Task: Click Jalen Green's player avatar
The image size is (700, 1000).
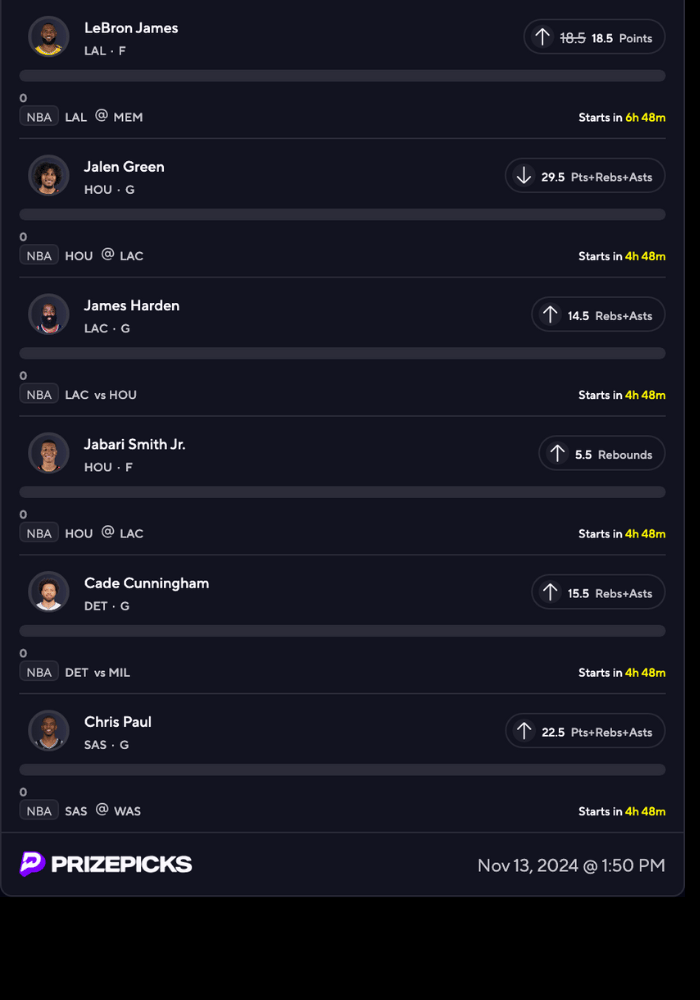Action: coord(49,176)
